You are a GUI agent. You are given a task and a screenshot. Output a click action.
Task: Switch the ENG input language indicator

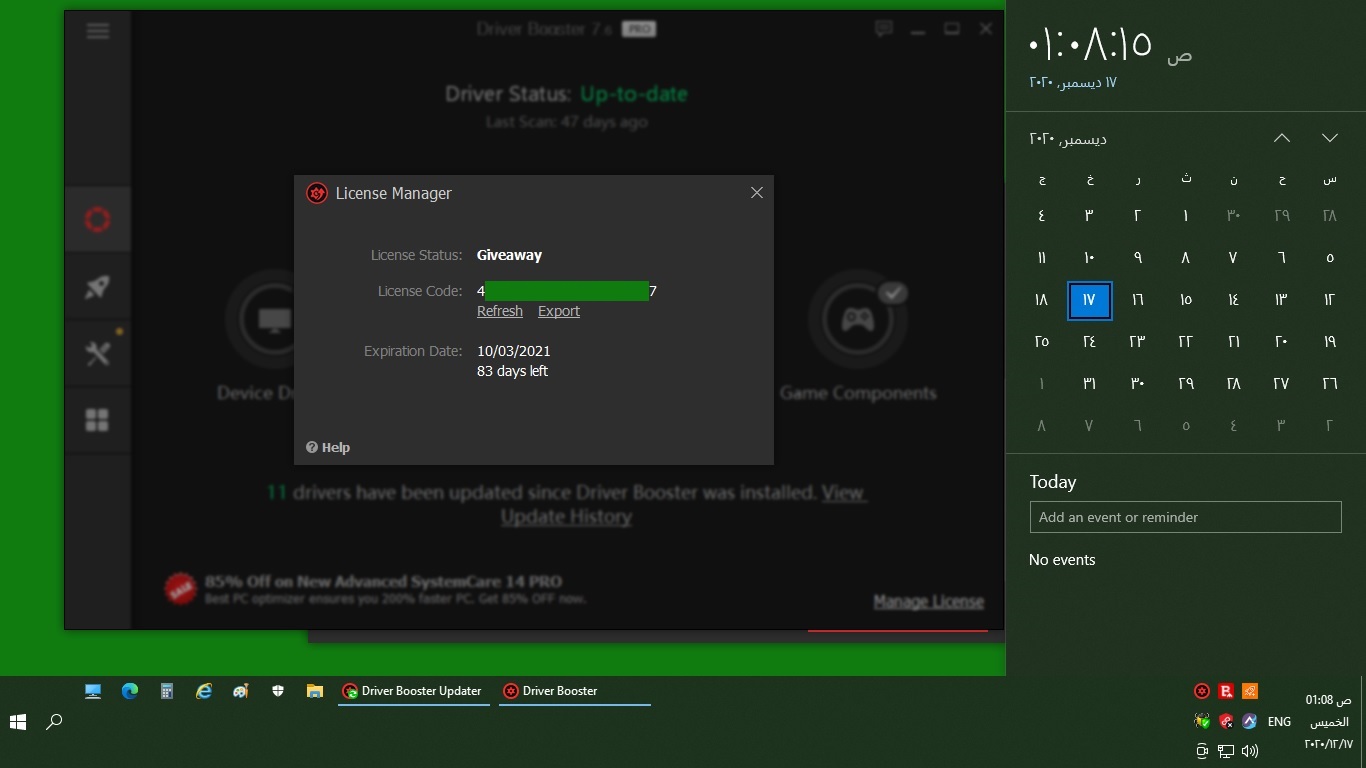(x=1279, y=722)
